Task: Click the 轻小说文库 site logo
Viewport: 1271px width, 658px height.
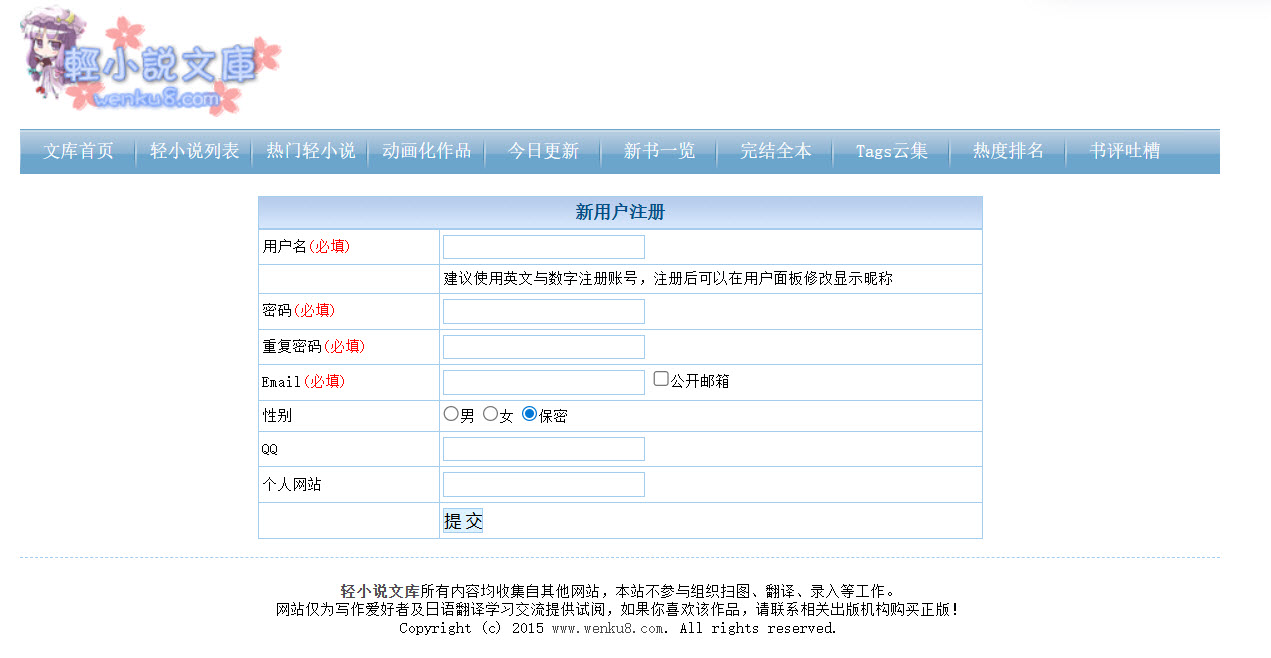Action: (150, 62)
